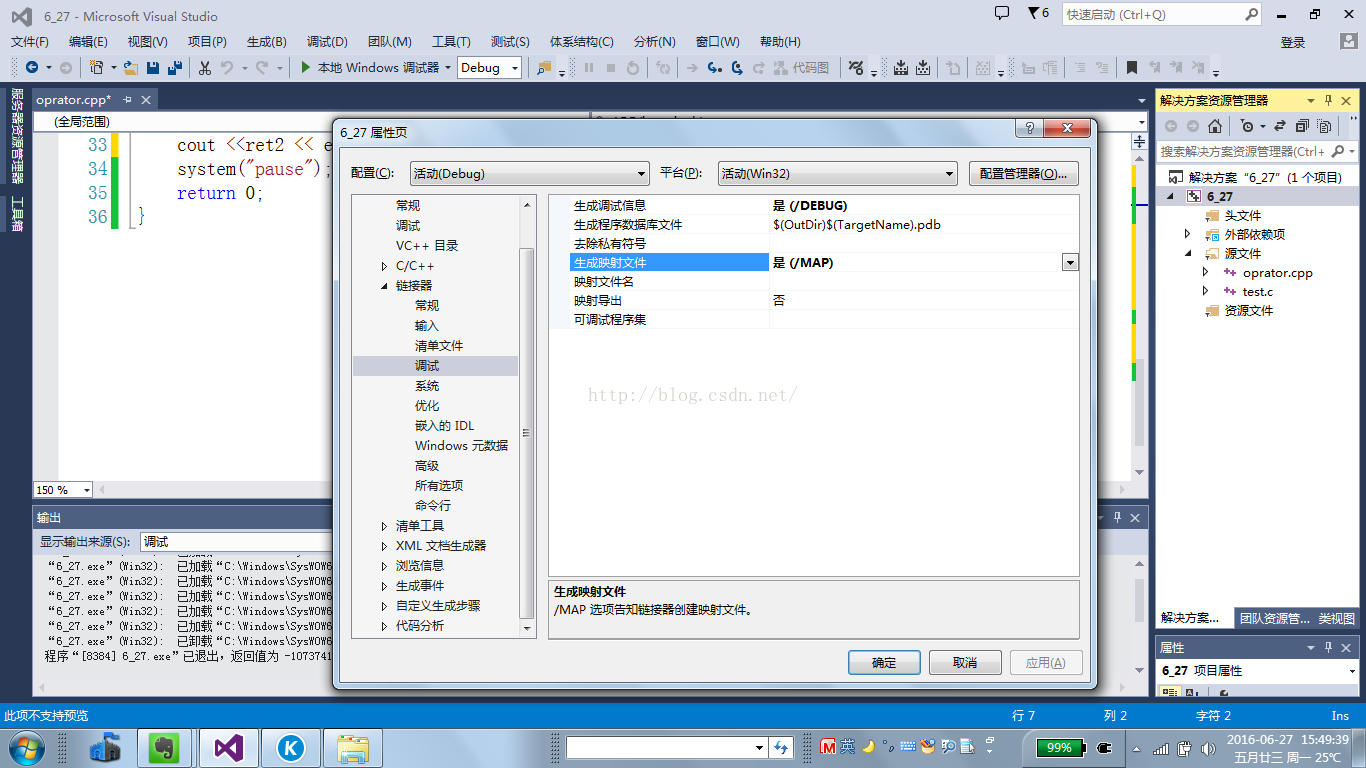Expand the XML 文档生成器 node
Screen dimensions: 1366x768
[x=385, y=546]
